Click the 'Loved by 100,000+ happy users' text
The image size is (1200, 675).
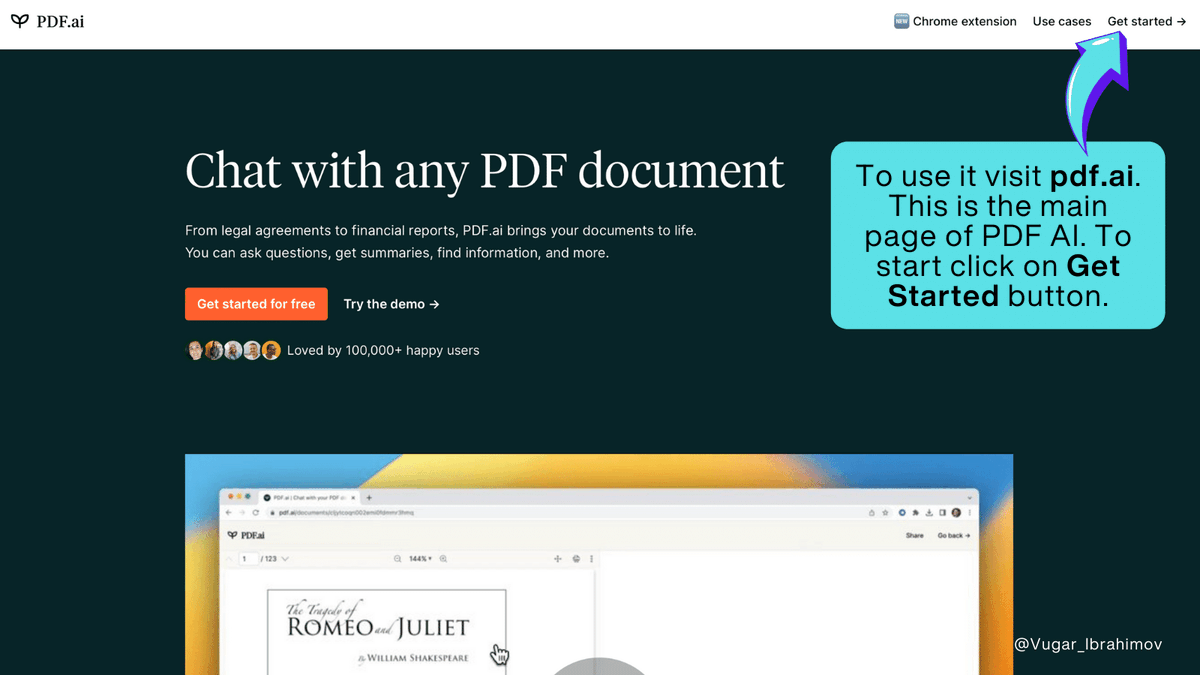tap(383, 350)
